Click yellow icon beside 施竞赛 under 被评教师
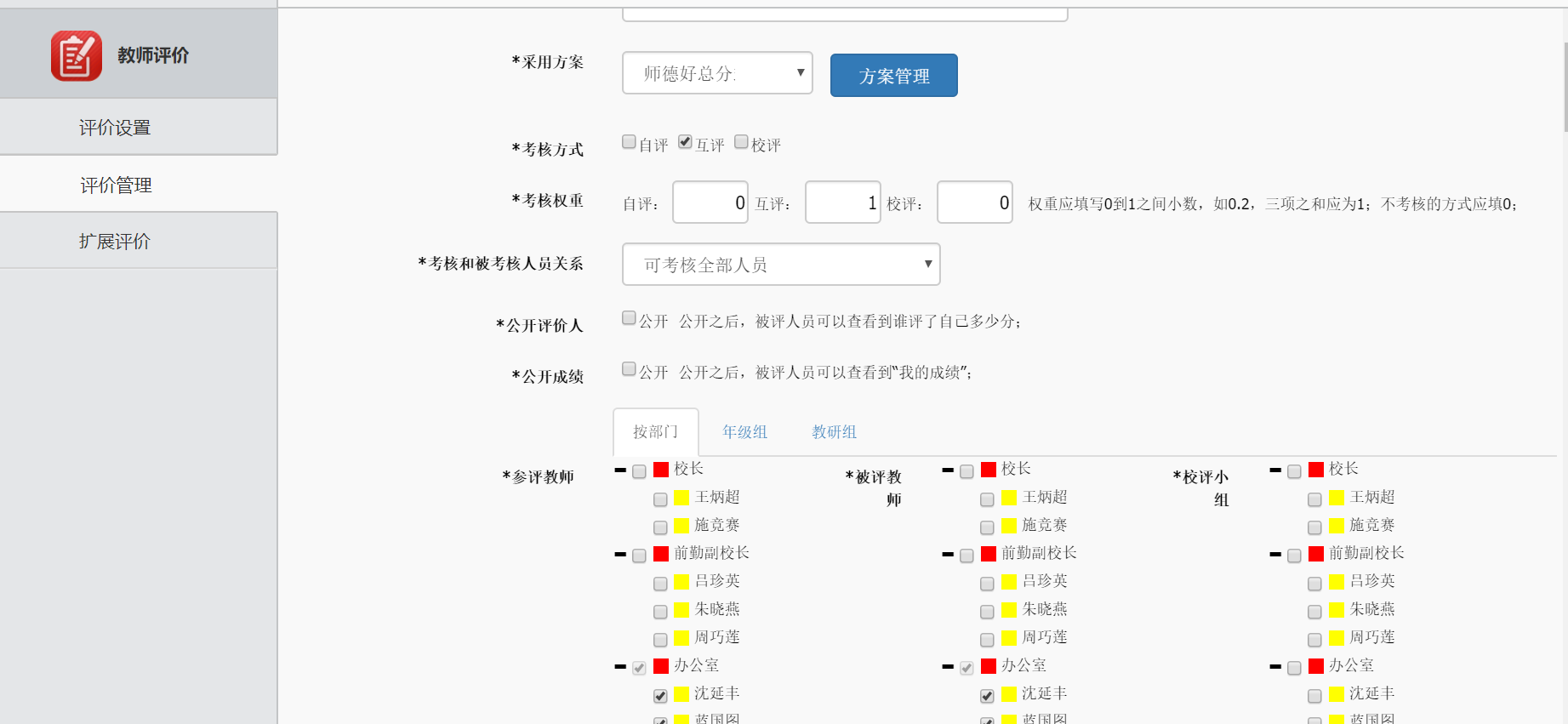 (x=1009, y=526)
